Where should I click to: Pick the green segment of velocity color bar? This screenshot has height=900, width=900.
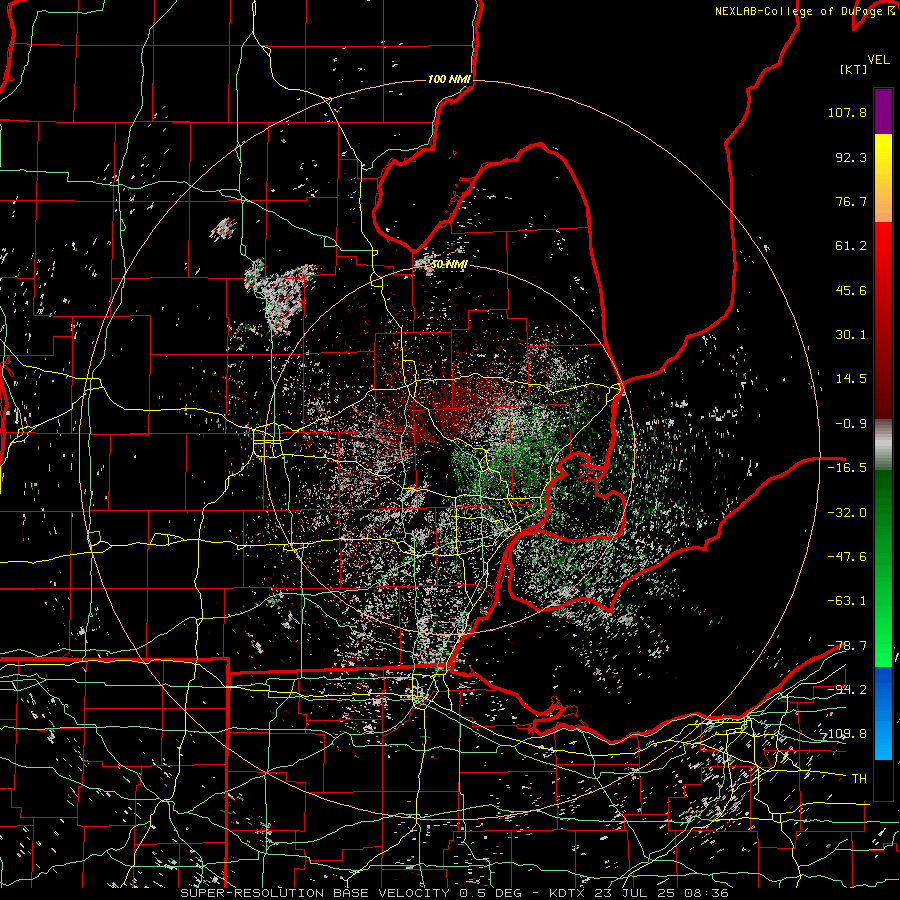coord(883,568)
